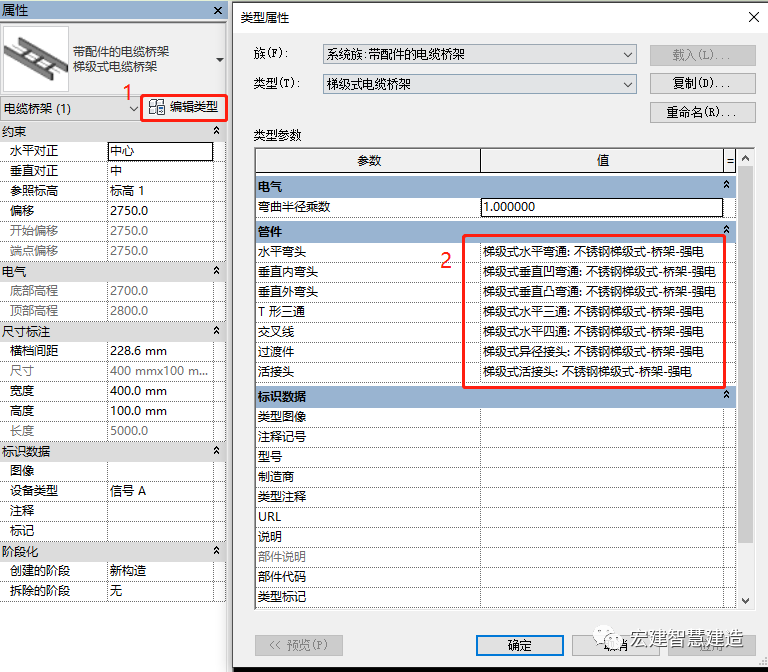Click the 确定 OK button
The image size is (768, 672).
520,645
